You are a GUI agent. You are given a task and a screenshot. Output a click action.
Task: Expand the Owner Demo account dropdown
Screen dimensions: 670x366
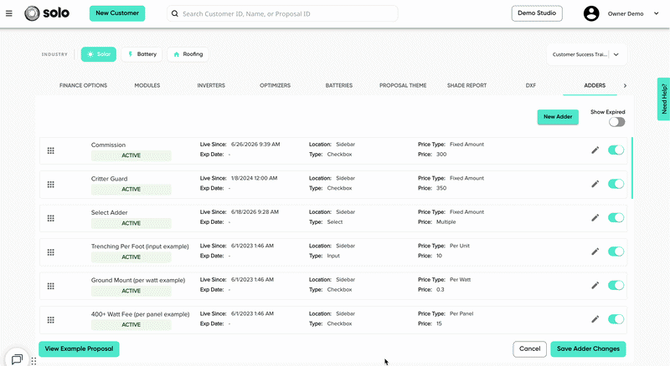656,14
